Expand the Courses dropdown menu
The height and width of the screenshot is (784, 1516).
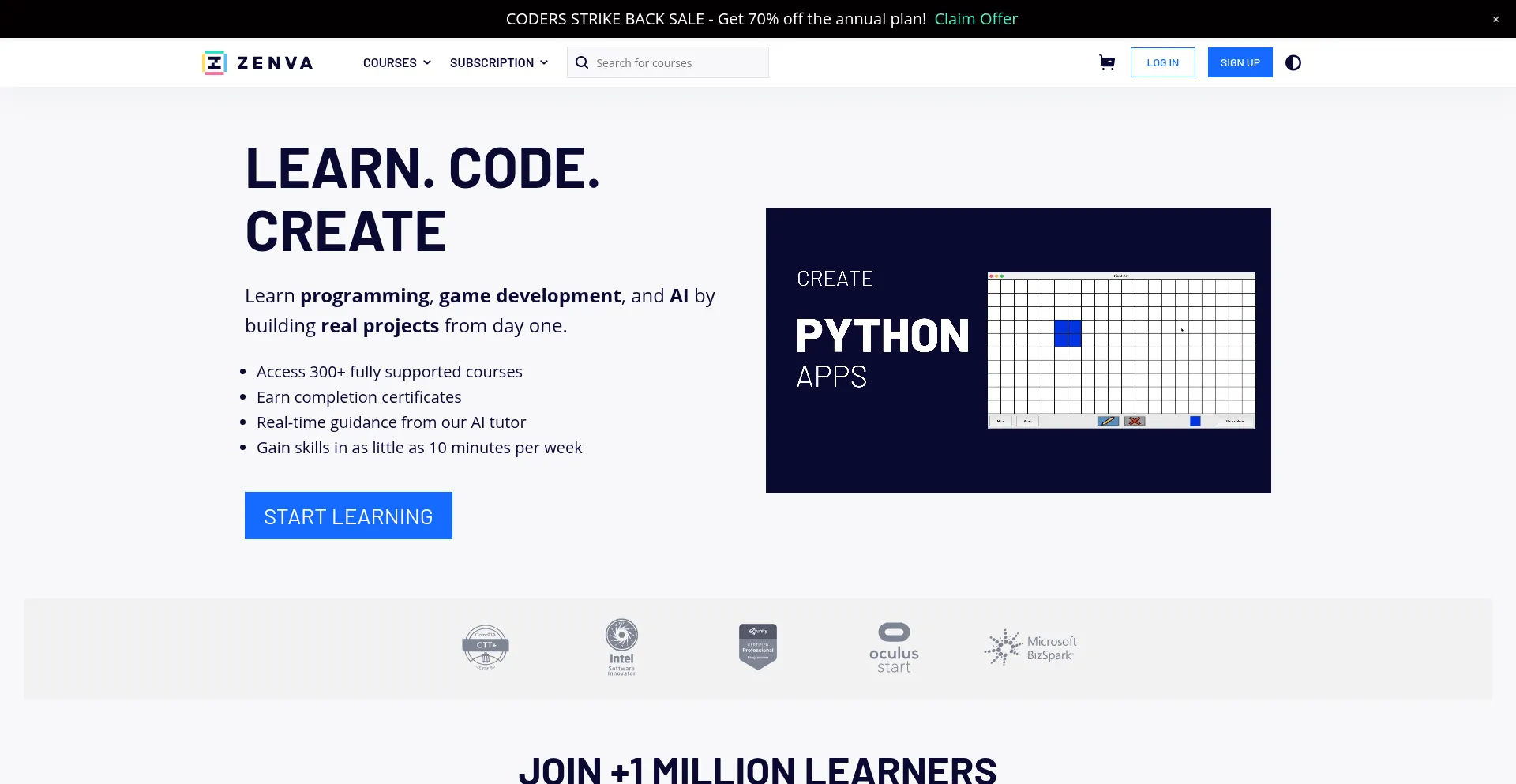coord(397,62)
